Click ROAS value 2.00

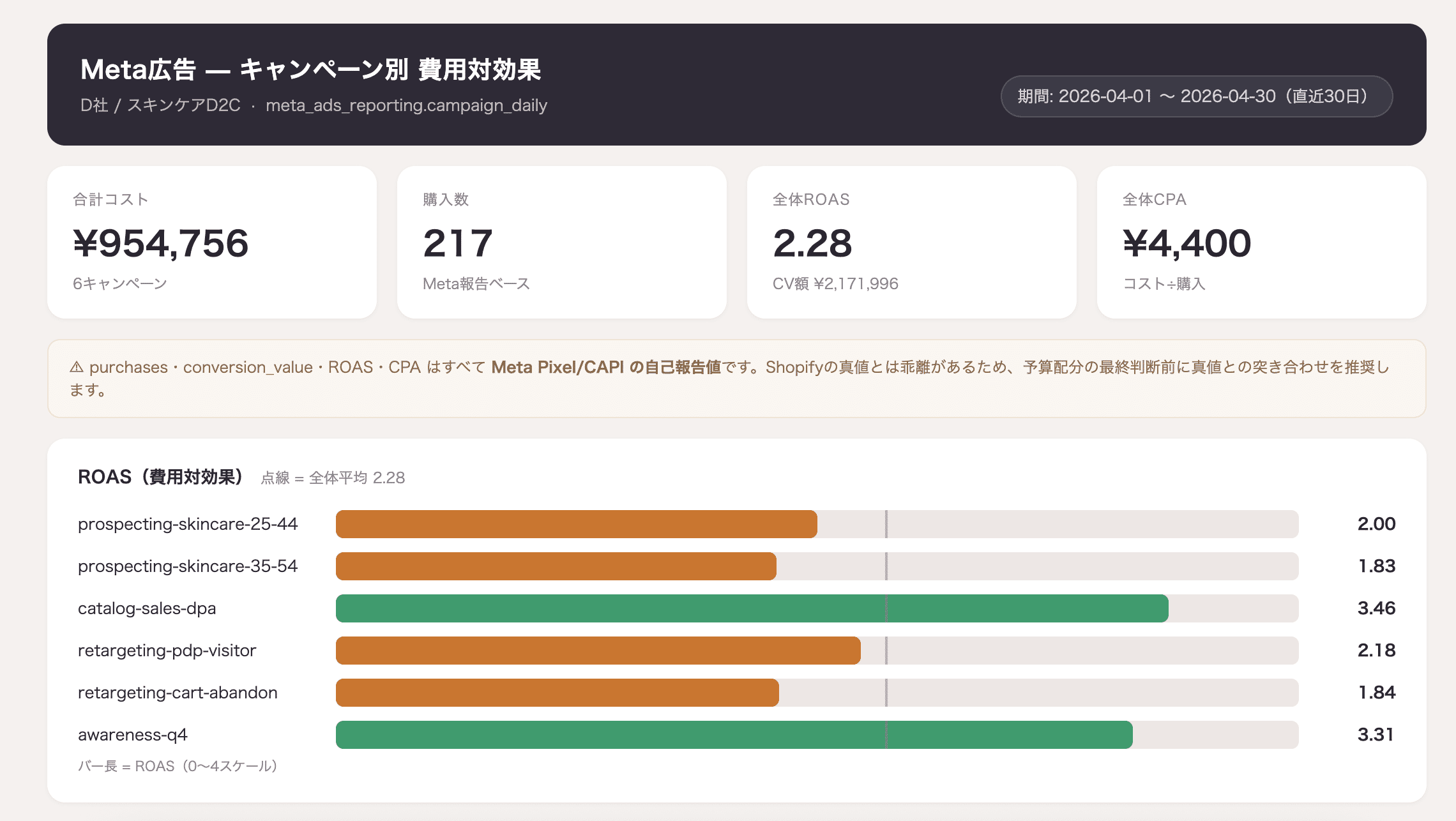click(1376, 524)
